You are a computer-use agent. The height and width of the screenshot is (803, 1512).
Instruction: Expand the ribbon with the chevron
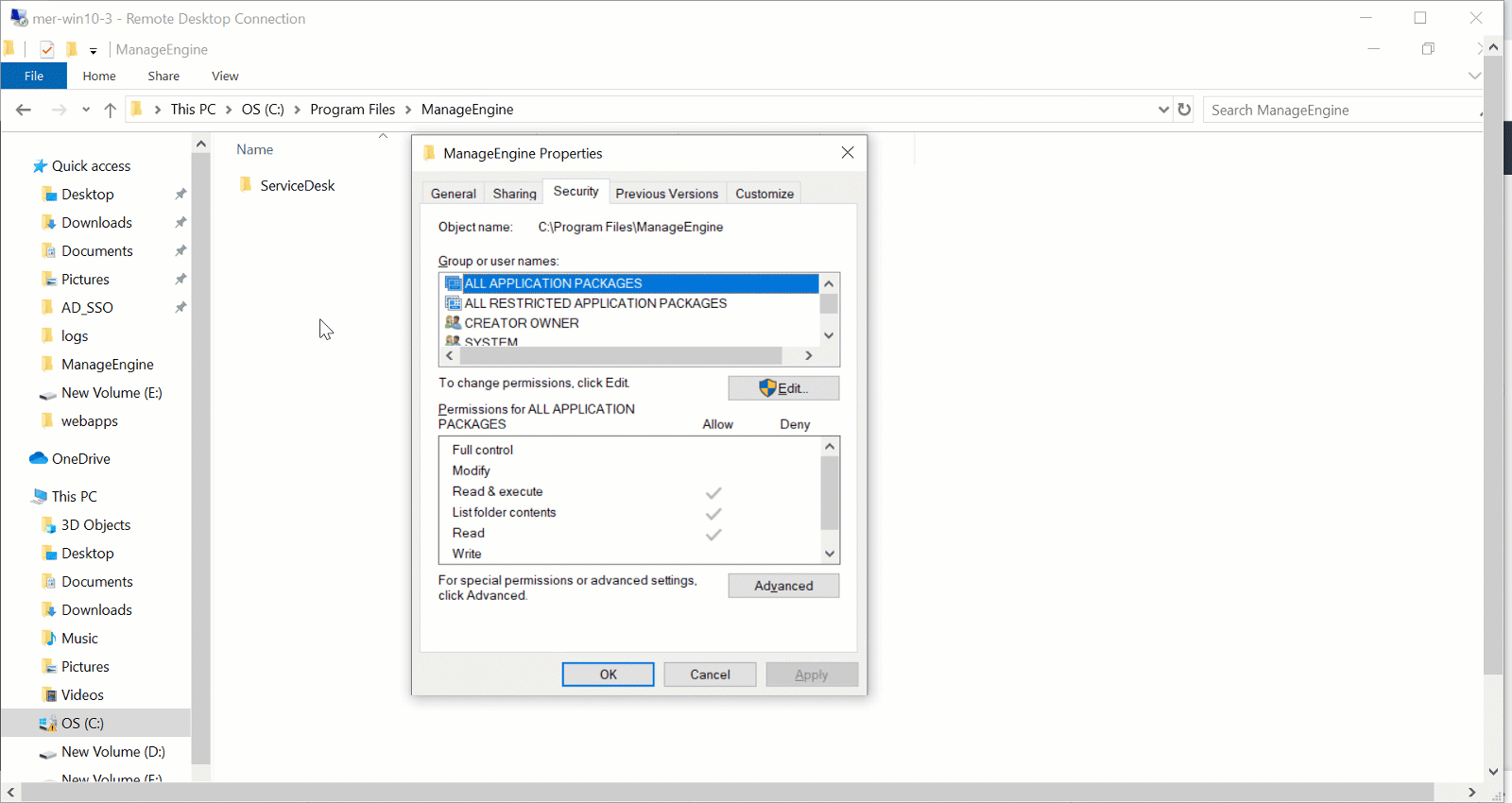click(x=1474, y=76)
